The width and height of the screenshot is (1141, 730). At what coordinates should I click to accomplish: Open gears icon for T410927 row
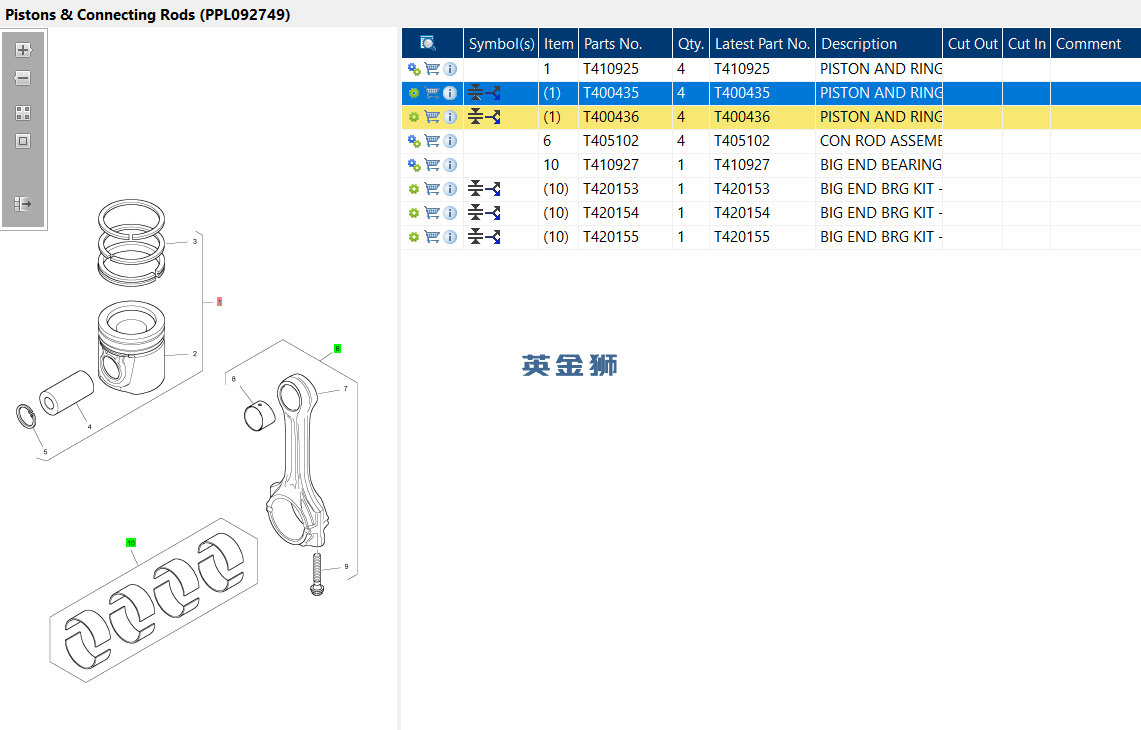414,165
